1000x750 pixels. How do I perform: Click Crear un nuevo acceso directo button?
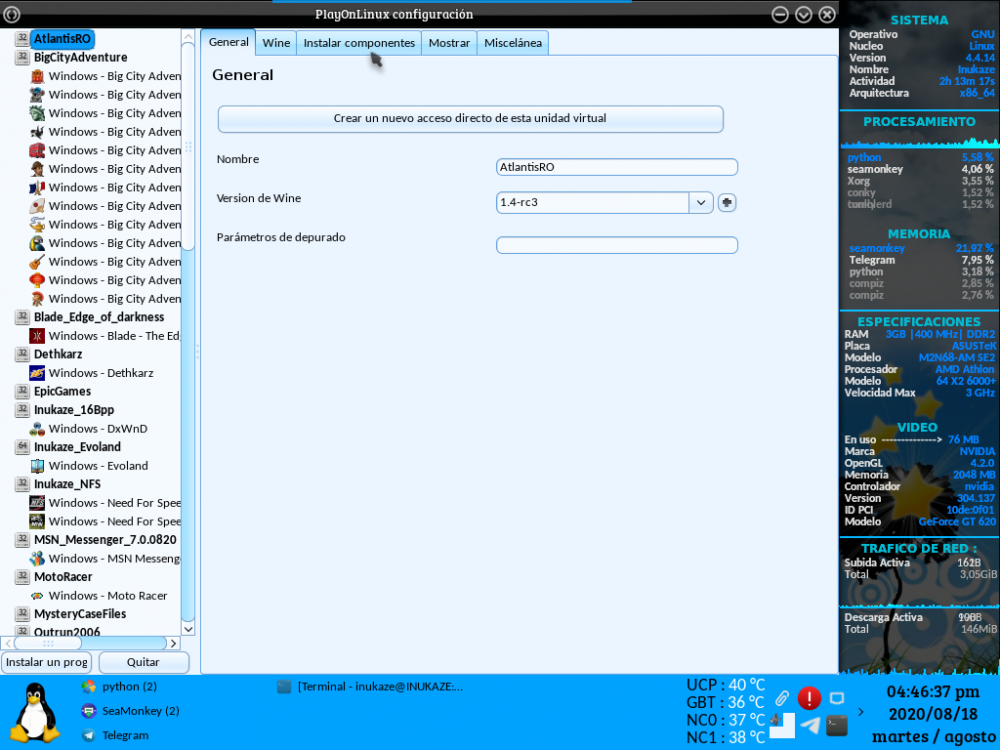pyautogui.click(x=470, y=118)
